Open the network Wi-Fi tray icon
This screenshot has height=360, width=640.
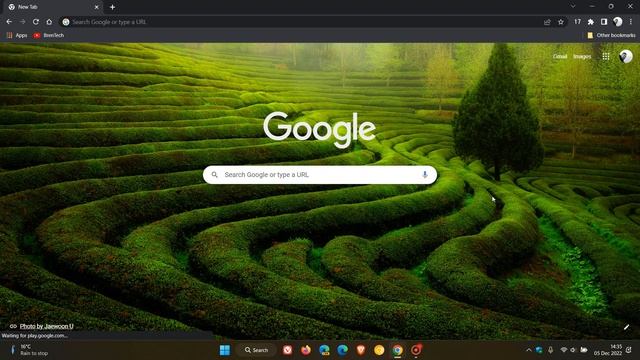pos(564,350)
